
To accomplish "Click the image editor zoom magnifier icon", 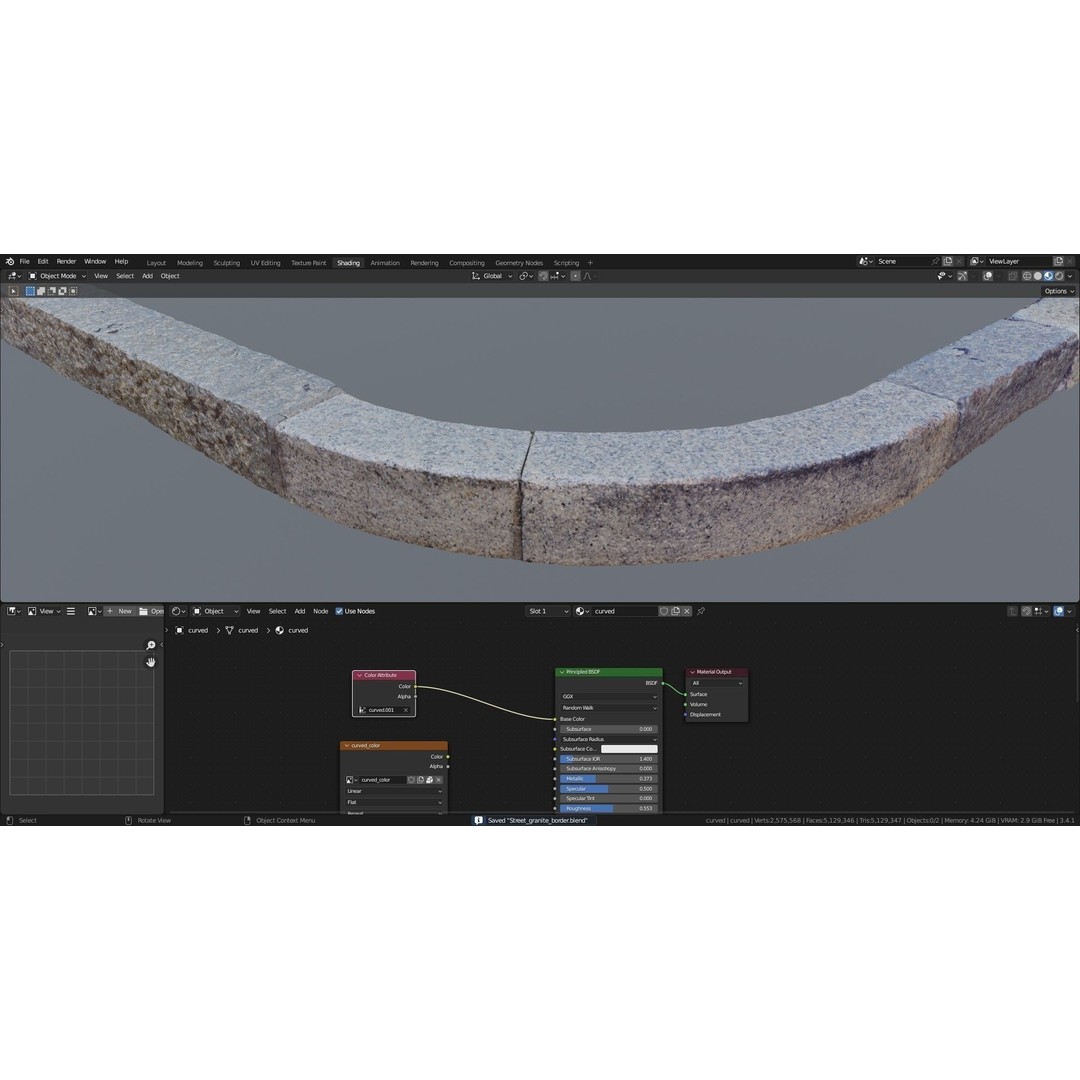I will point(151,645).
